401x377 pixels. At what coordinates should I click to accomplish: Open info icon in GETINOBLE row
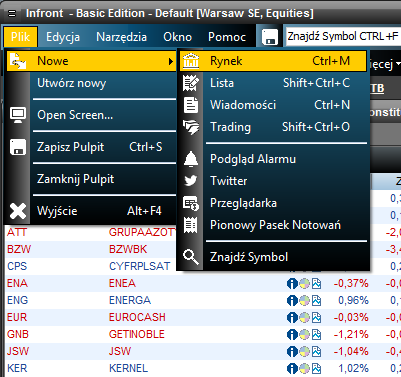[x=292, y=335]
